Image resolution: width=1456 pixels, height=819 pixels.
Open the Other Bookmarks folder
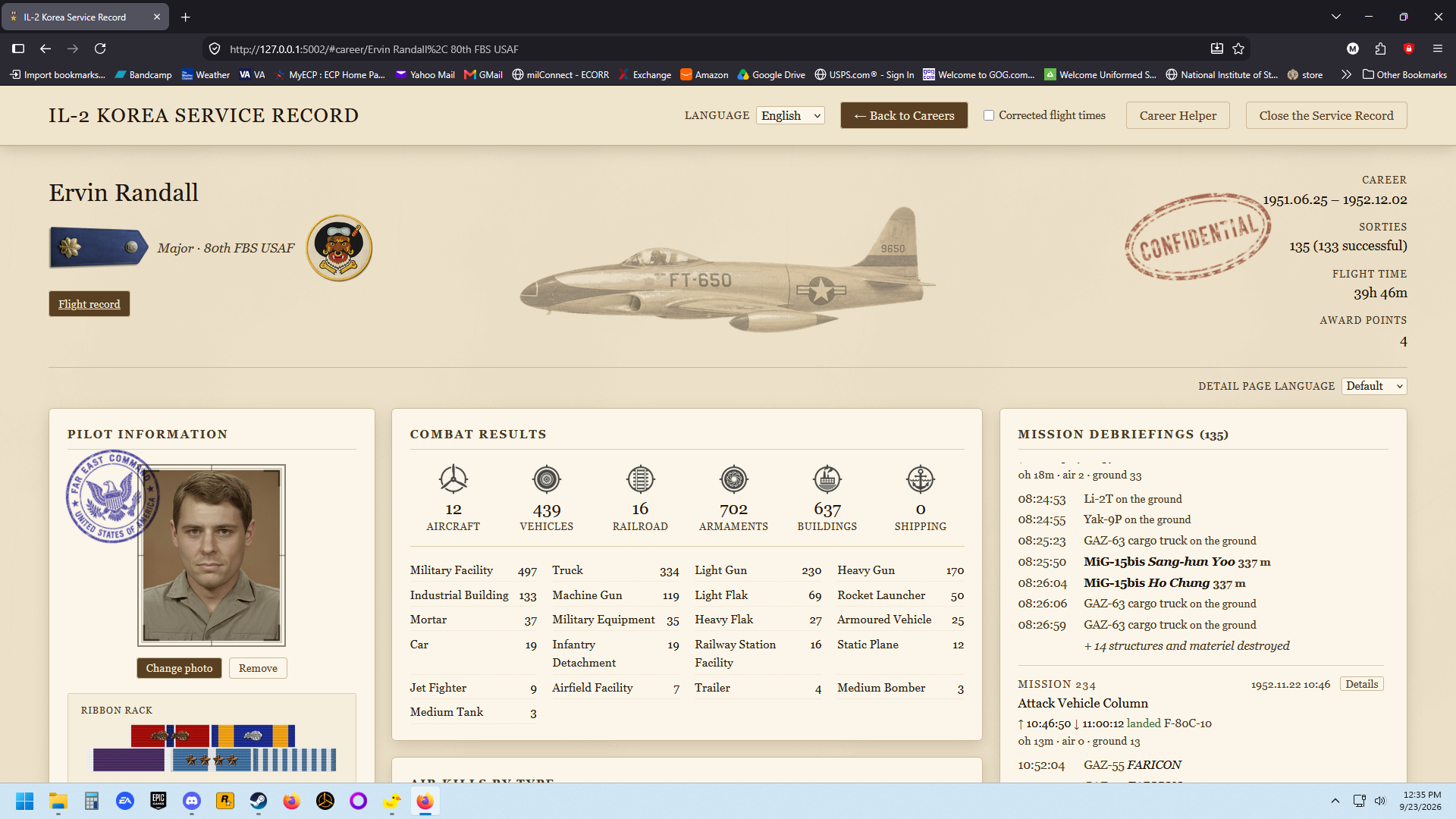(x=1404, y=74)
